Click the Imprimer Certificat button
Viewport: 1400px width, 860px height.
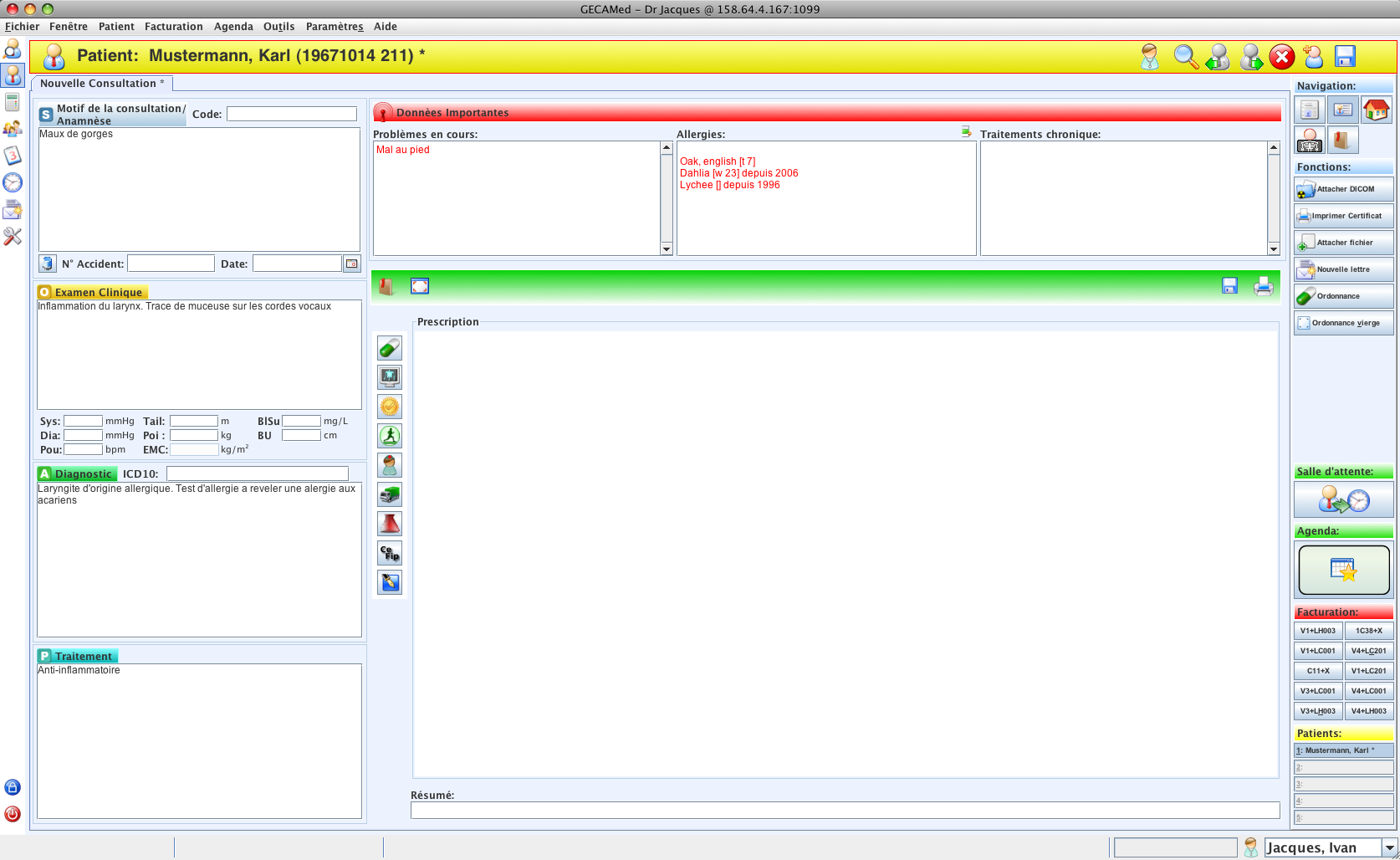coord(1343,216)
